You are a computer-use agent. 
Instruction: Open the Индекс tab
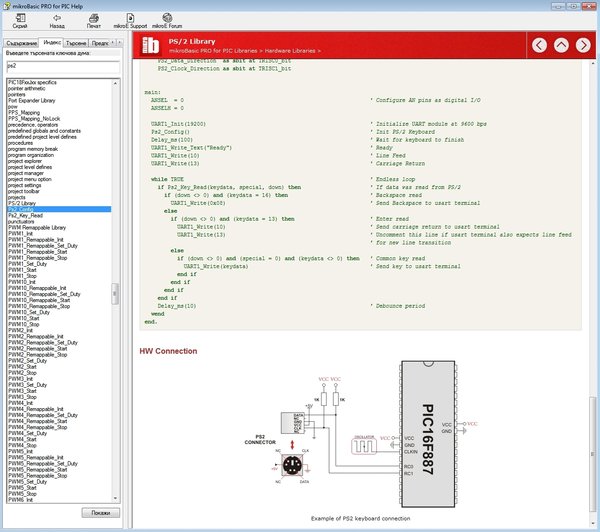[52, 42]
